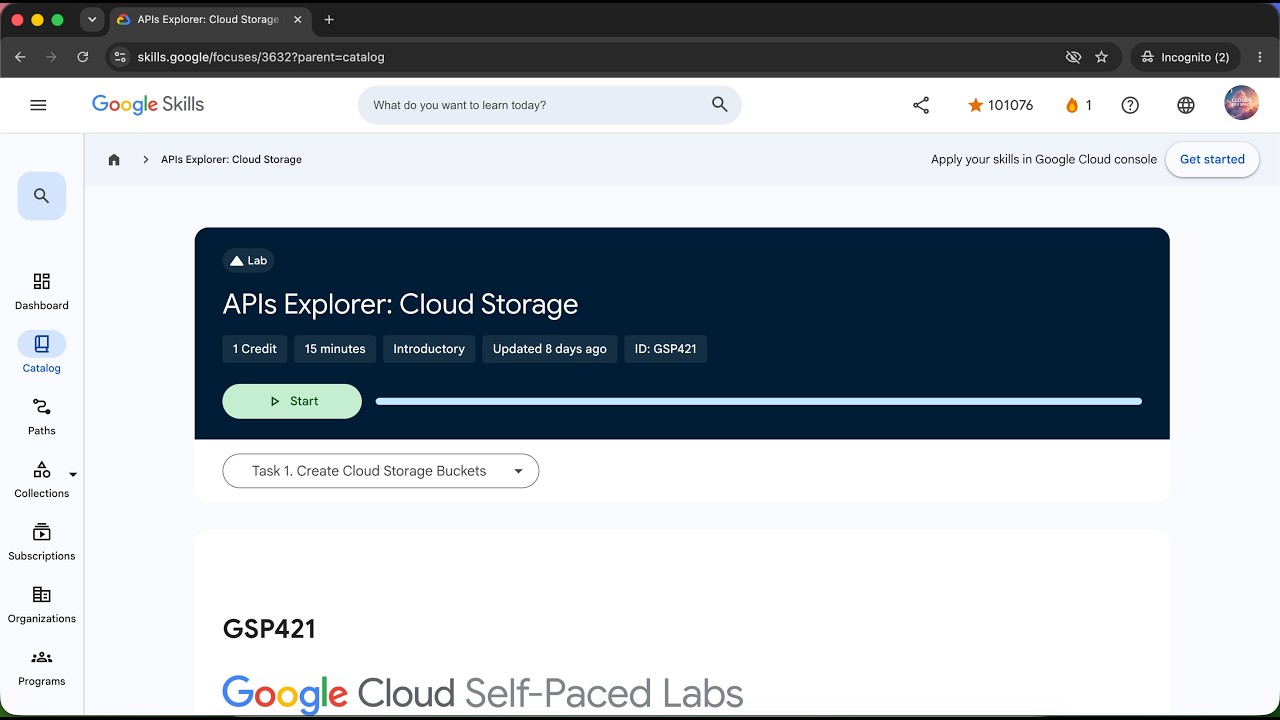The image size is (1280, 720).
Task: Click the GSP421 heading
Action: [x=269, y=629]
